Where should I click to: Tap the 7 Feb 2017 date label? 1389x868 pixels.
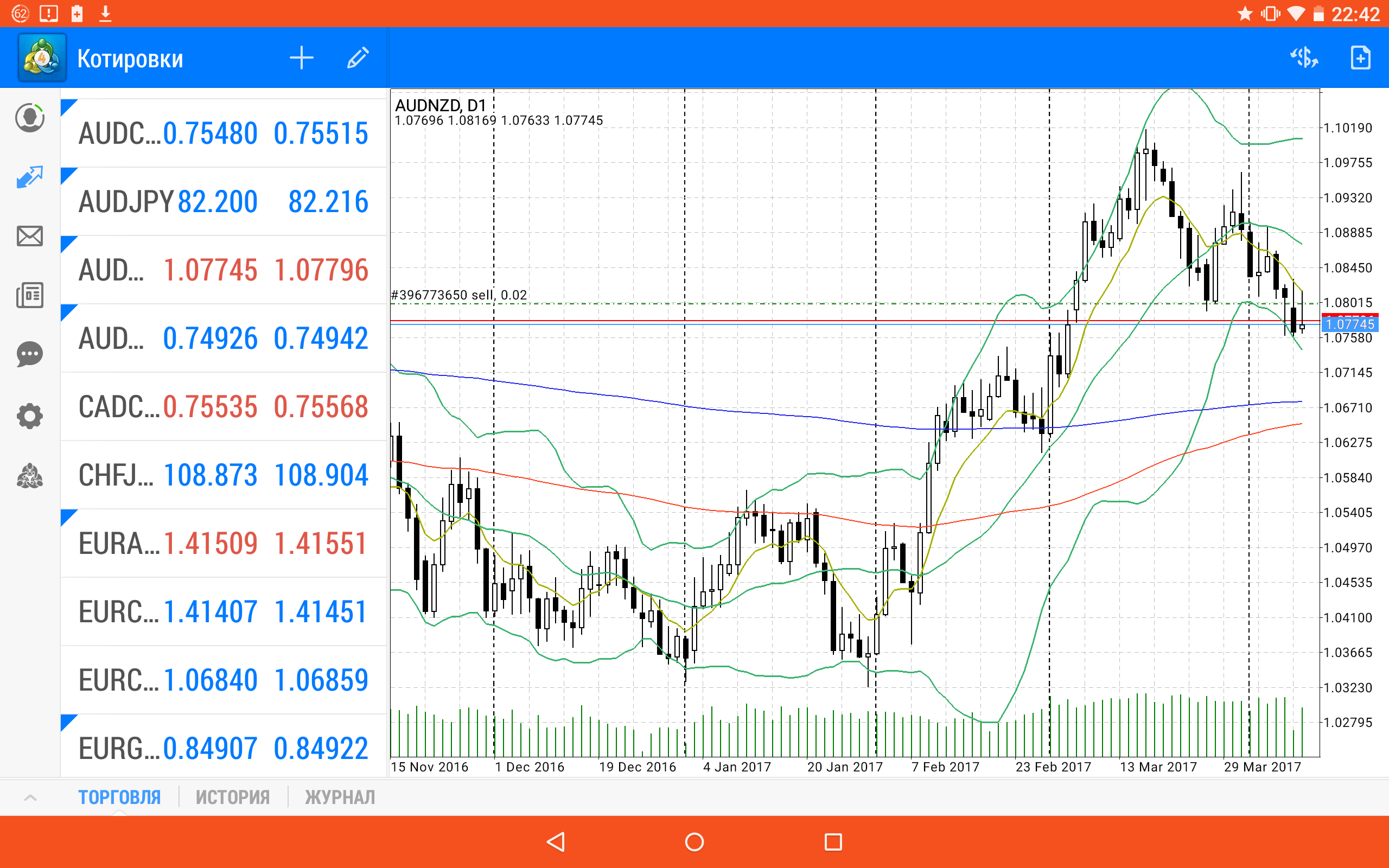tap(945, 767)
